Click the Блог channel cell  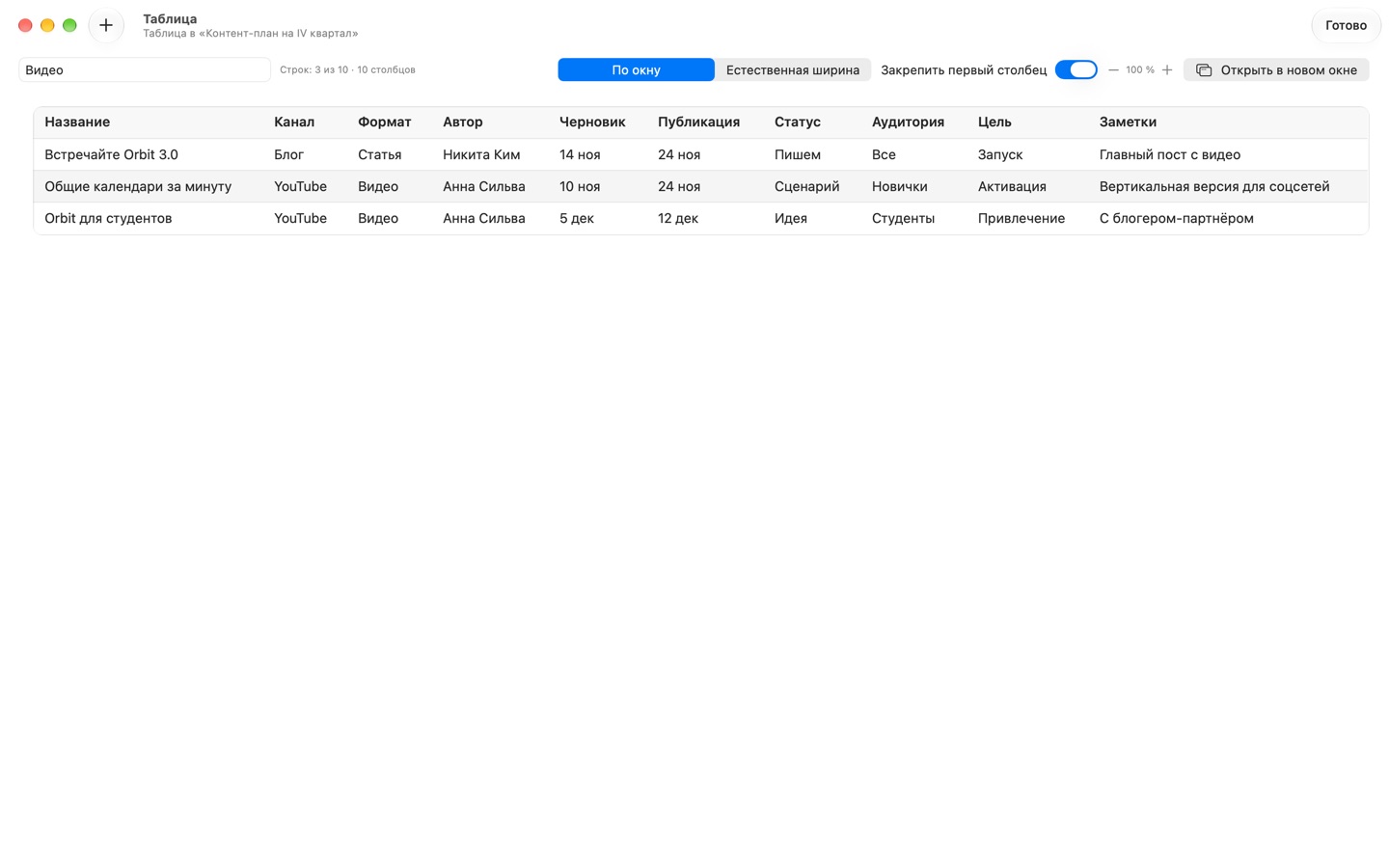tap(288, 154)
